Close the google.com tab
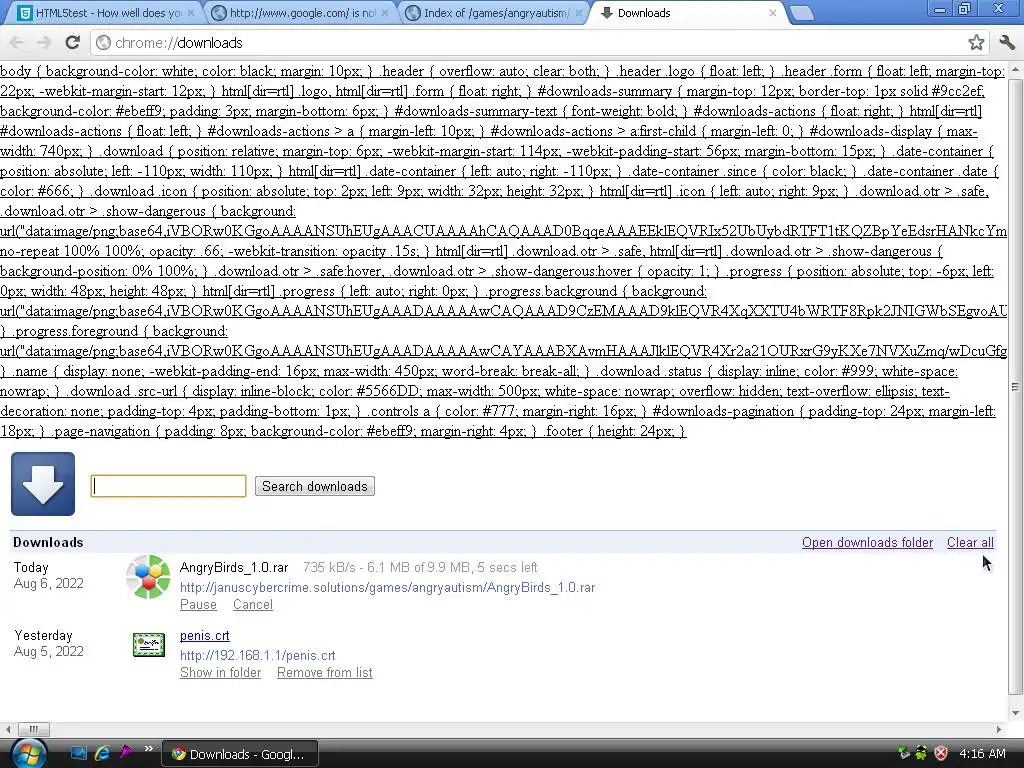Image resolution: width=1024 pixels, height=768 pixels. (x=385, y=13)
